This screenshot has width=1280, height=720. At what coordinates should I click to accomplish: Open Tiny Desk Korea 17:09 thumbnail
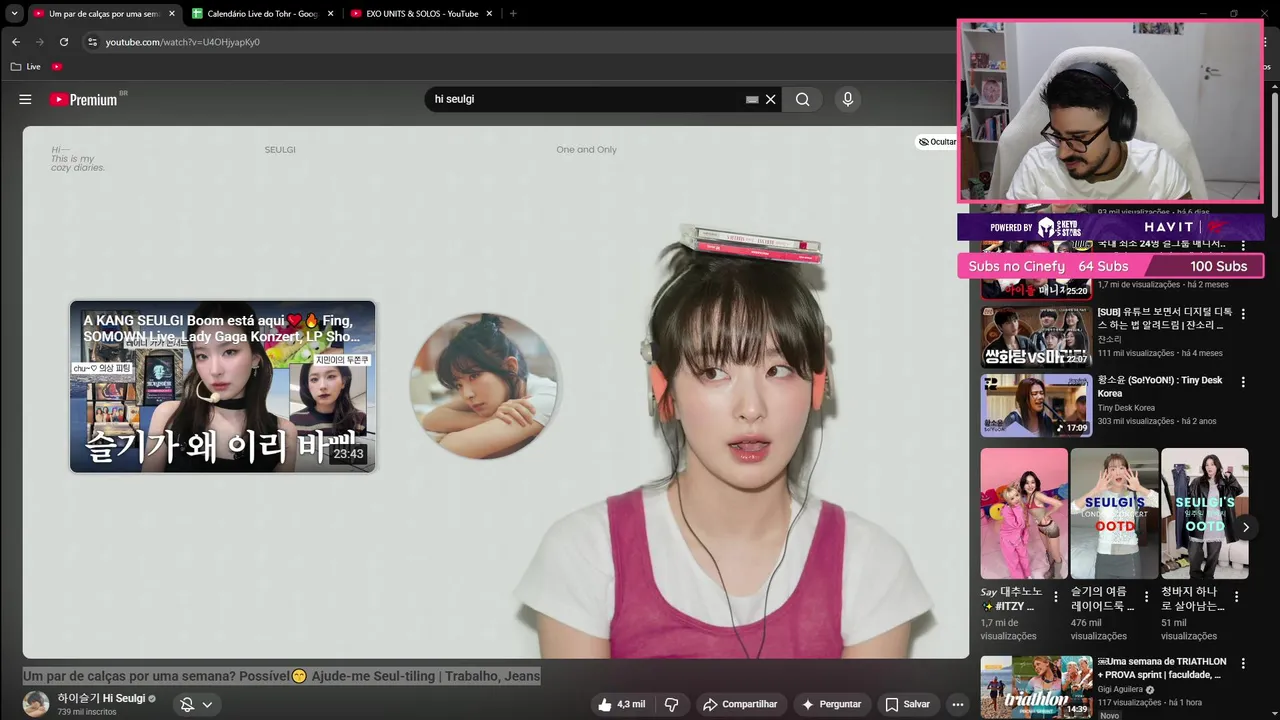[x=1036, y=405]
